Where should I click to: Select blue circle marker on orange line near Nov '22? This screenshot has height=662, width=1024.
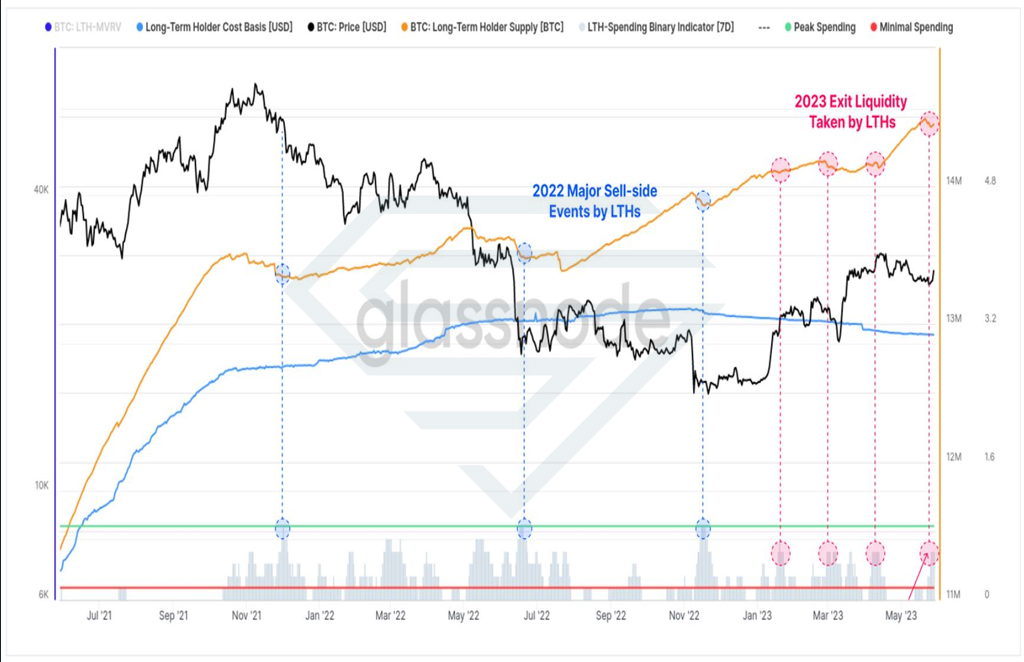(x=703, y=201)
